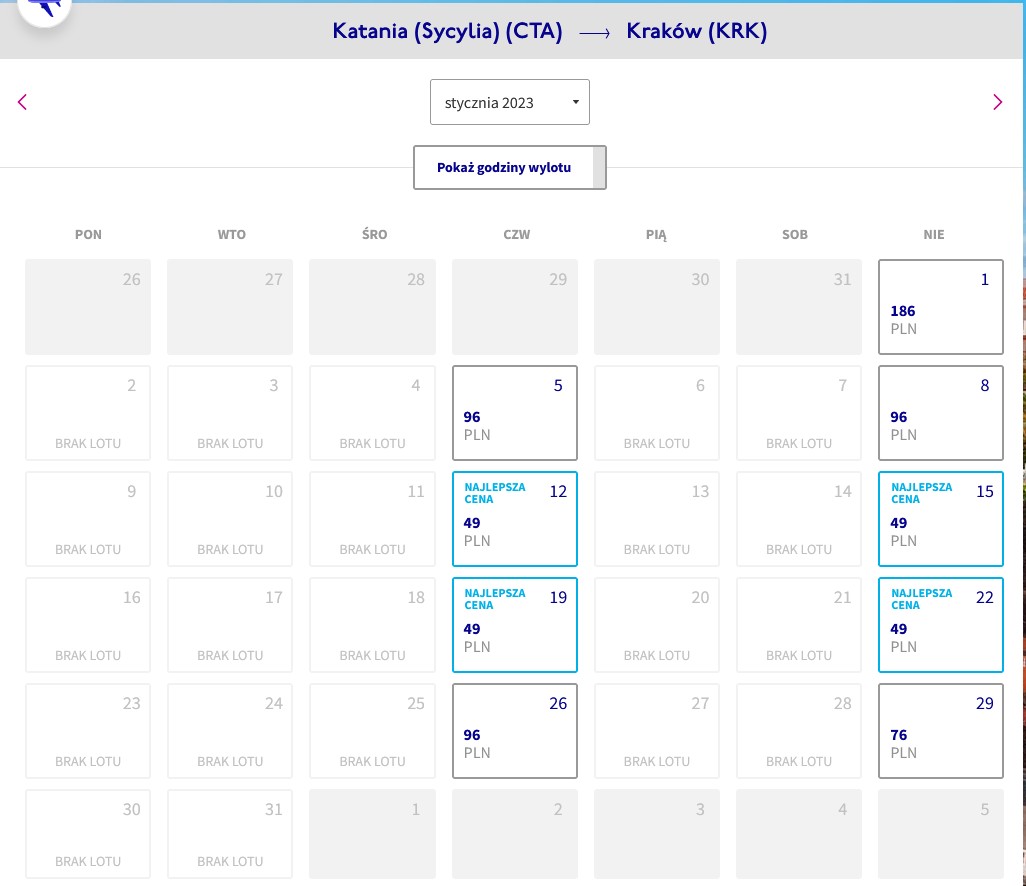
Task: Select Thursday January 5 flight 96 PLN
Action: (x=514, y=413)
